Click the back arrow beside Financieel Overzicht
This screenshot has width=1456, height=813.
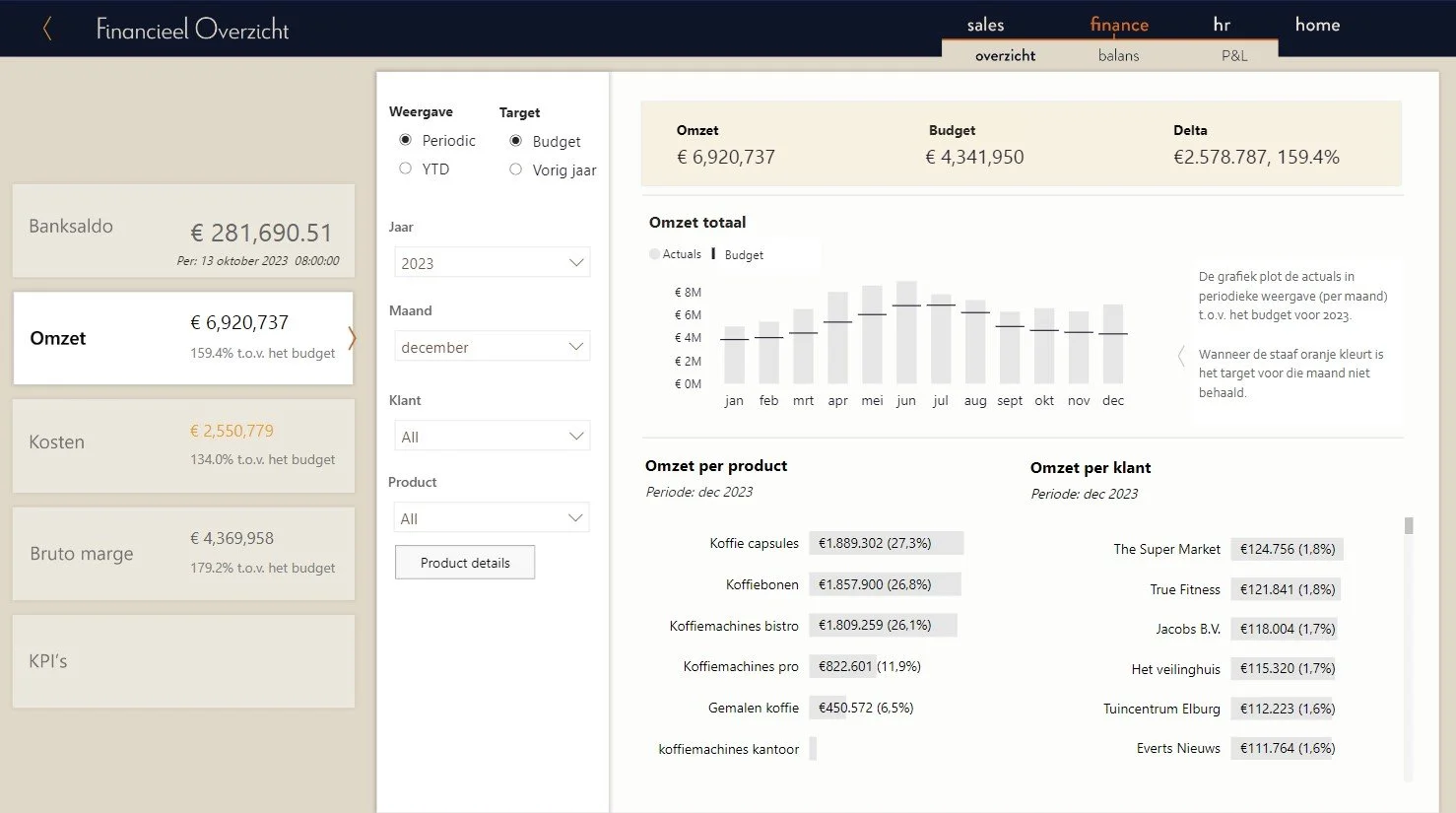(x=46, y=30)
